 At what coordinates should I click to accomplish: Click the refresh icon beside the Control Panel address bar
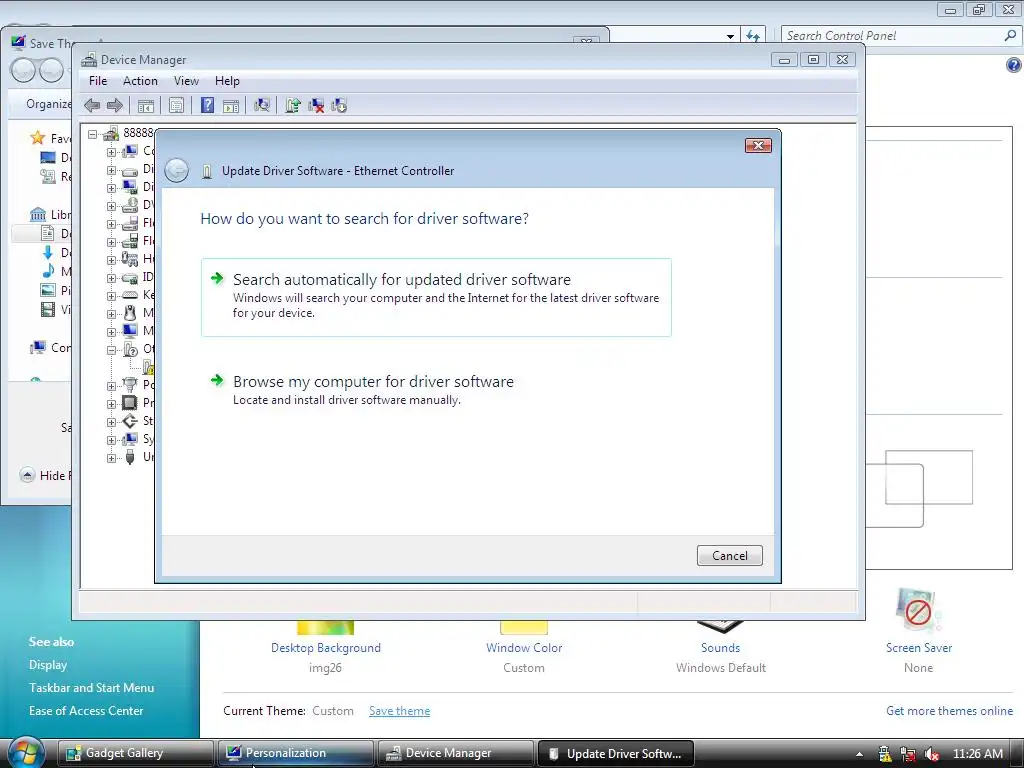[753, 36]
